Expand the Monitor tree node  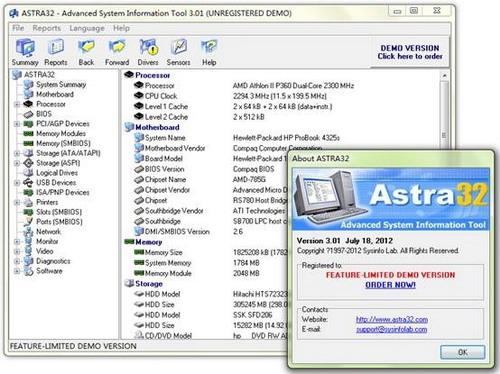tap(17, 241)
